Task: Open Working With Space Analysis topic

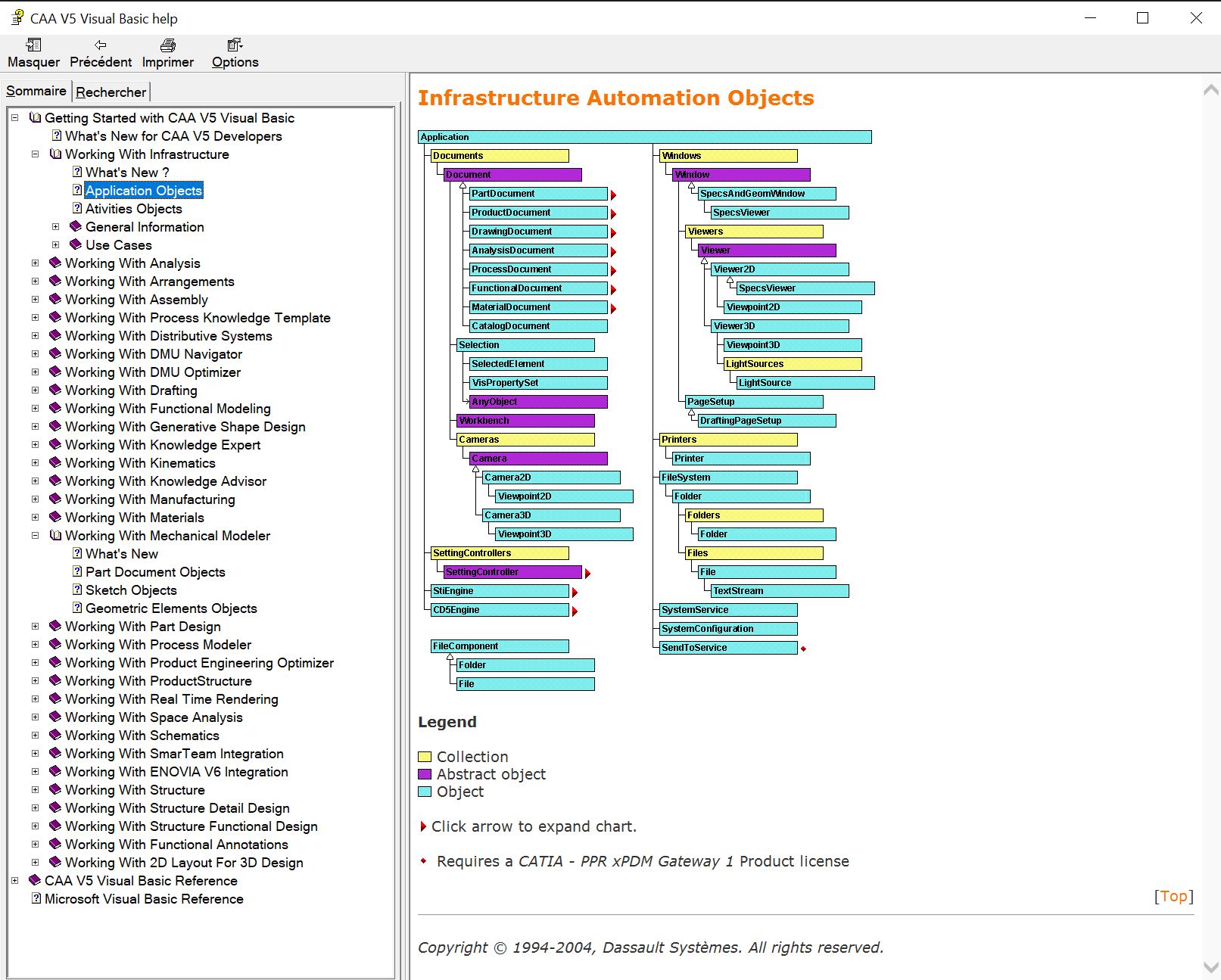Action: point(154,717)
